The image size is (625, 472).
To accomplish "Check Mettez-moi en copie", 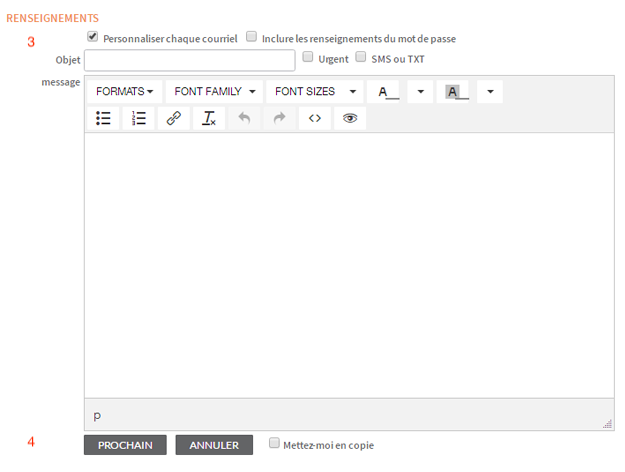I will click(x=274, y=443).
